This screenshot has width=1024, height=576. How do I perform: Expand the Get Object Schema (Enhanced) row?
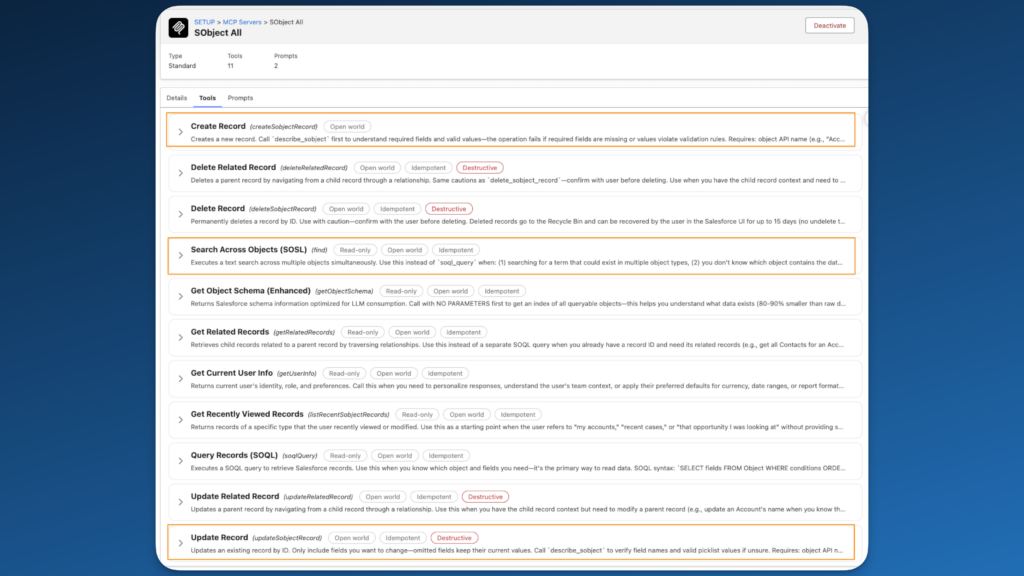[x=181, y=296]
